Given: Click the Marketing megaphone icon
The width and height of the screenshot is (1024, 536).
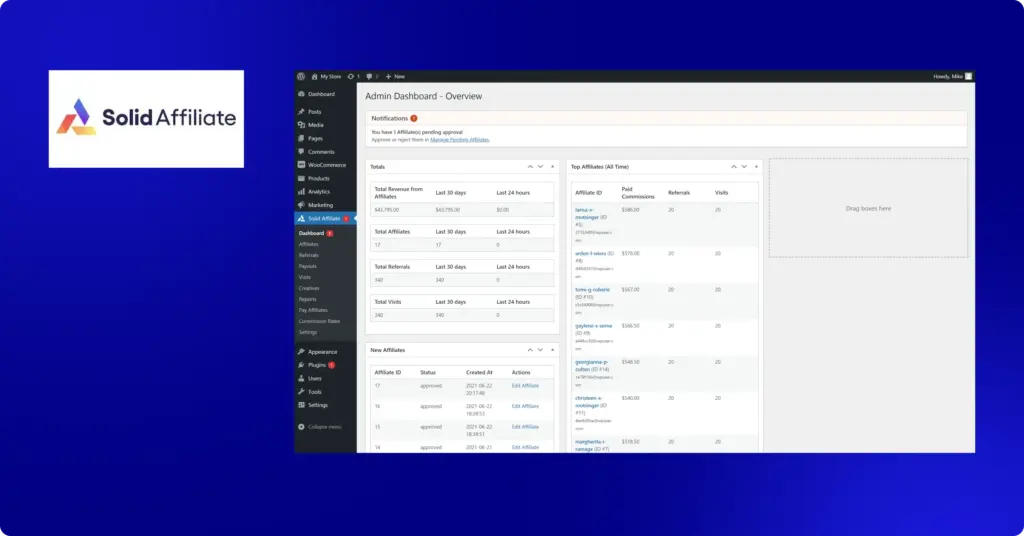Looking at the screenshot, I should point(301,205).
